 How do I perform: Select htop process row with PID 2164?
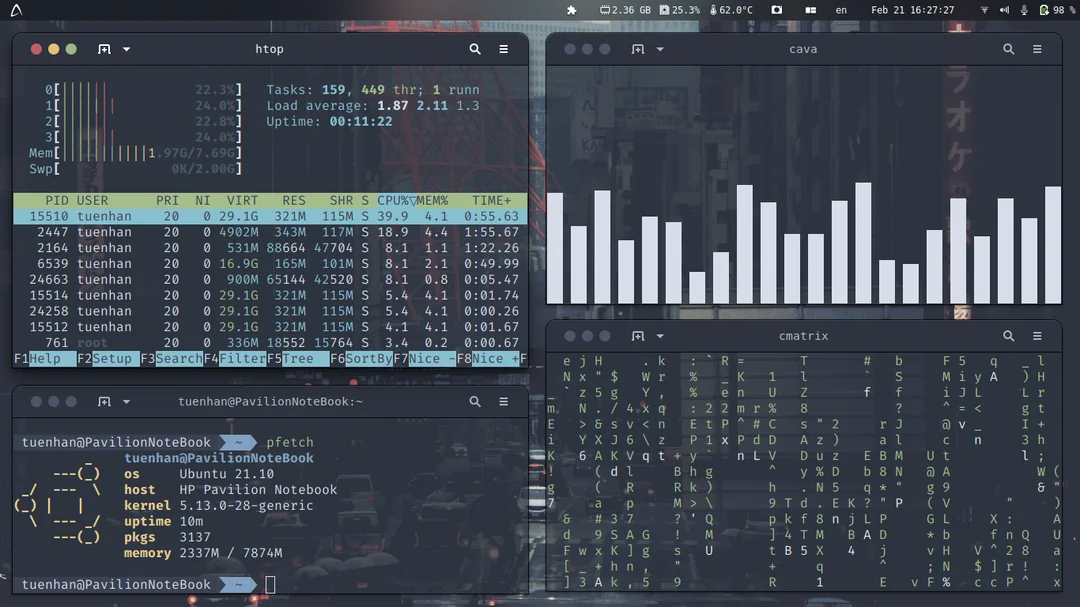tap(270, 248)
